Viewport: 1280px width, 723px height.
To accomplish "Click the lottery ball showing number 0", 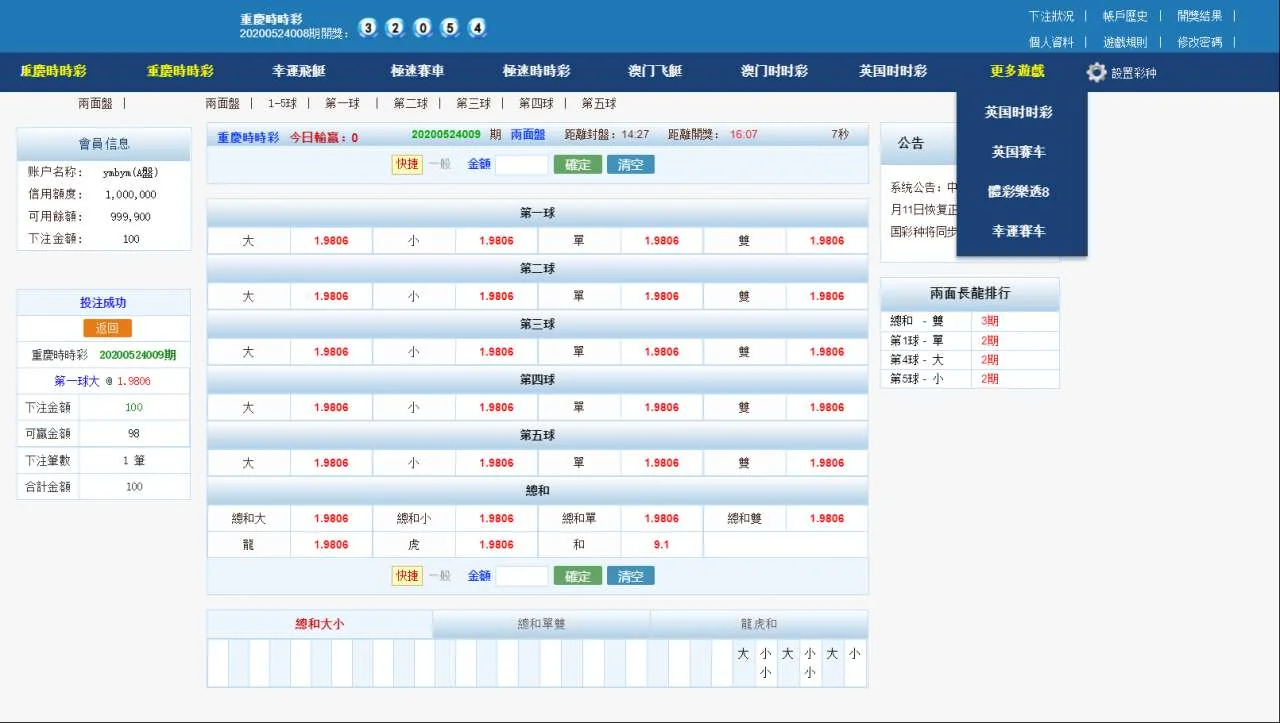I will [423, 28].
